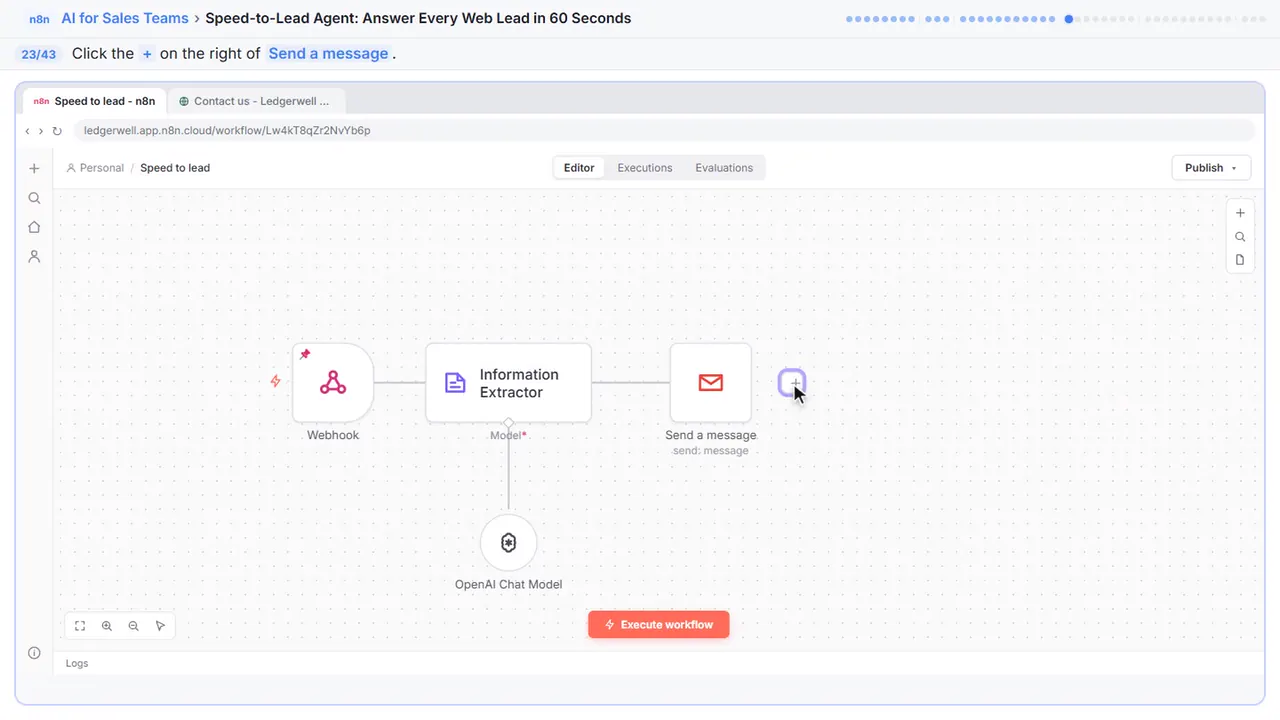Open canvas search in right toolbar
Screen dimensions: 1280x720
1240,237
